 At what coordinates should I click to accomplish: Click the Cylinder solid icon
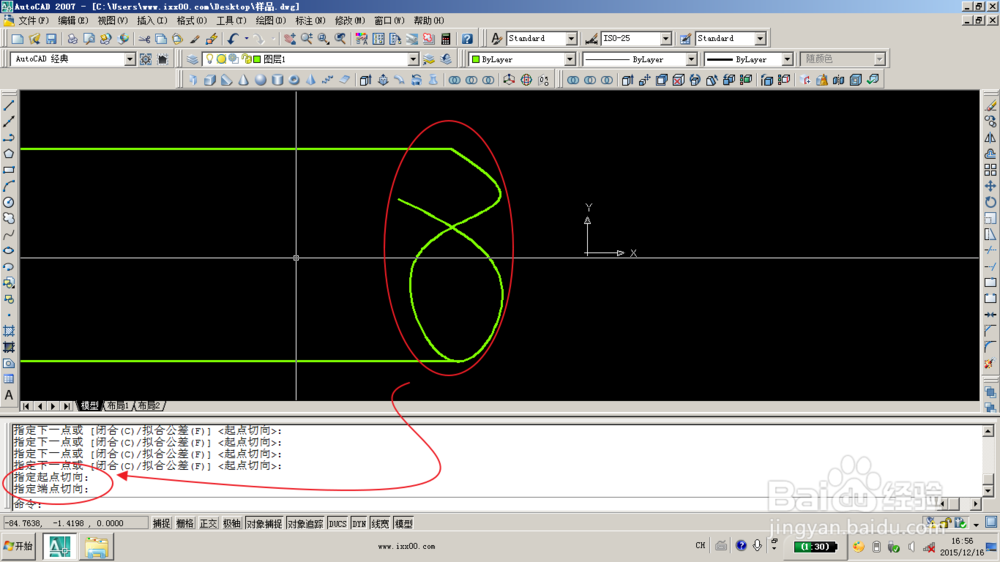point(277,80)
